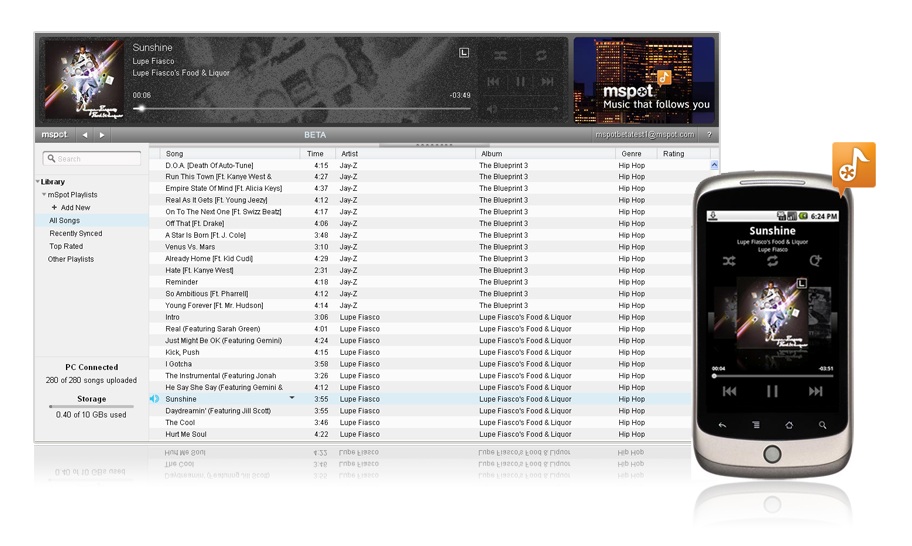Collapse the mSpot Playlists node
This screenshot has height=546, width=912.
point(44,195)
